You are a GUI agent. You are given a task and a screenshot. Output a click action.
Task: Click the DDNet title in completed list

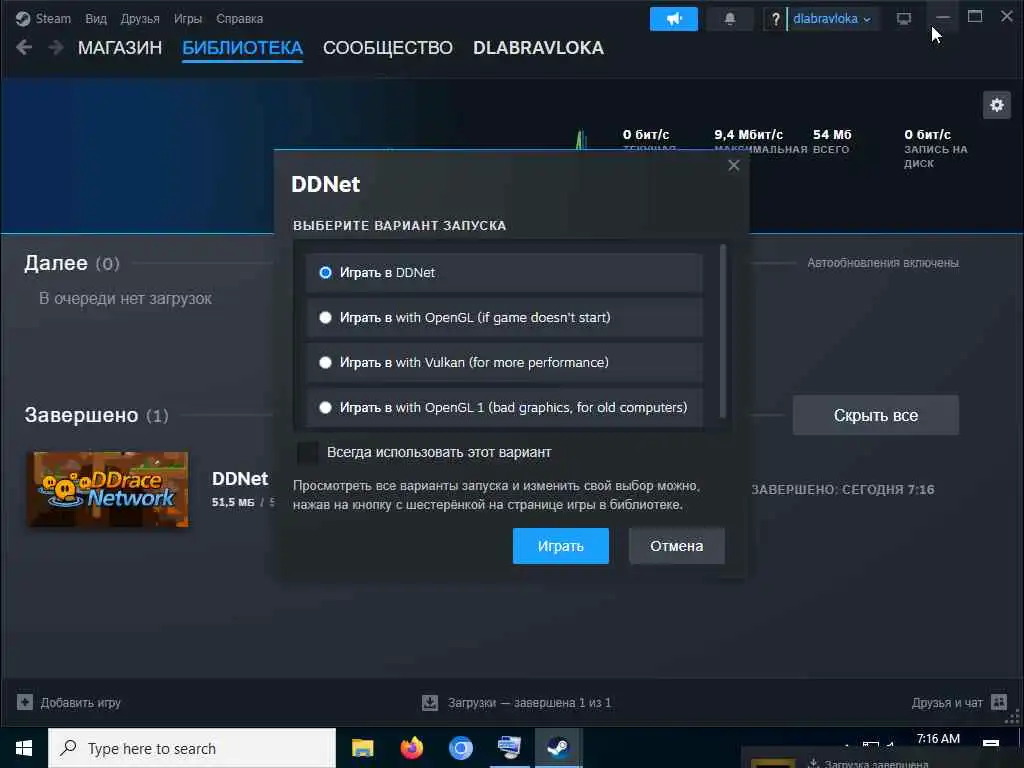coord(240,479)
